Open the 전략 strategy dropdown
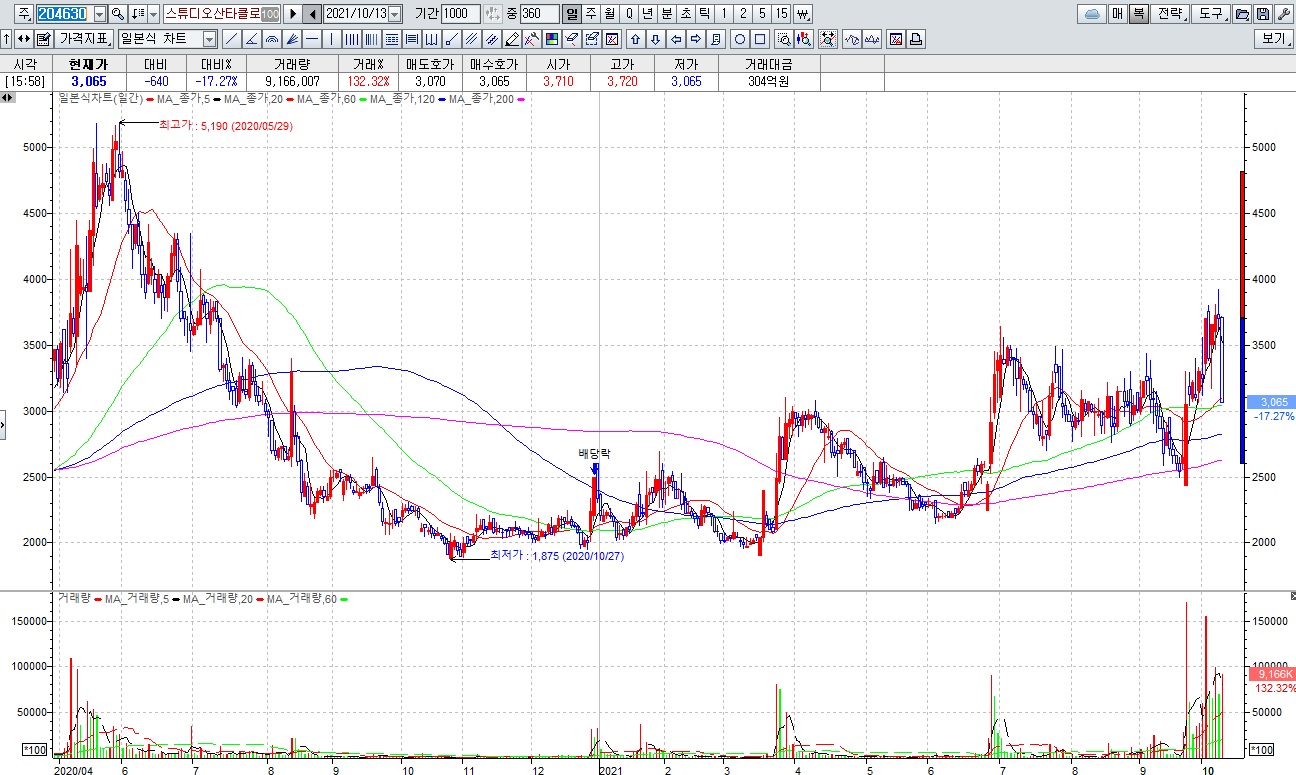The height and width of the screenshot is (775, 1296). 1169,14
